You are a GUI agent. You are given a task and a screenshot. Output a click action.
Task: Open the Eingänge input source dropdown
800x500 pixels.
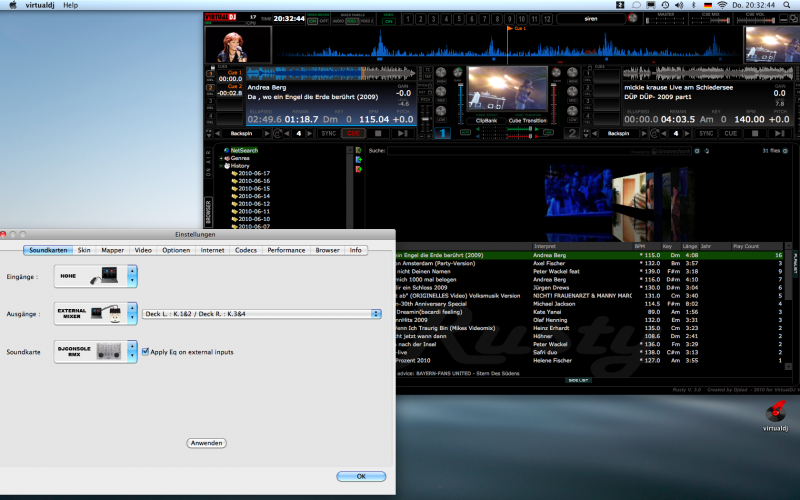pyautogui.click(x=132, y=276)
